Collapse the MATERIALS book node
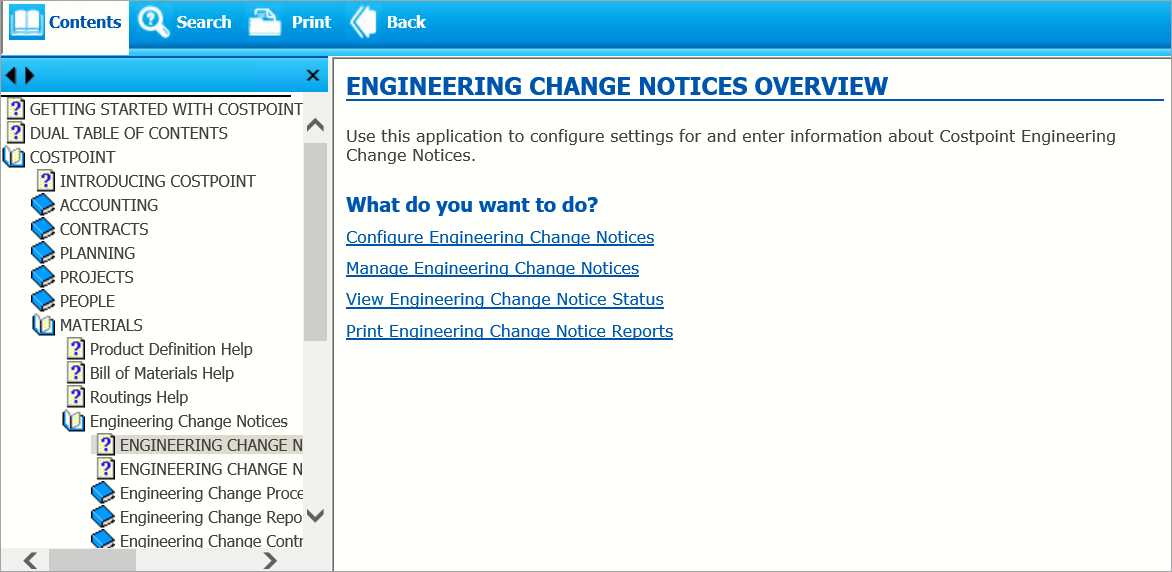Image resolution: width=1172 pixels, height=572 pixels. pyautogui.click(x=43, y=325)
